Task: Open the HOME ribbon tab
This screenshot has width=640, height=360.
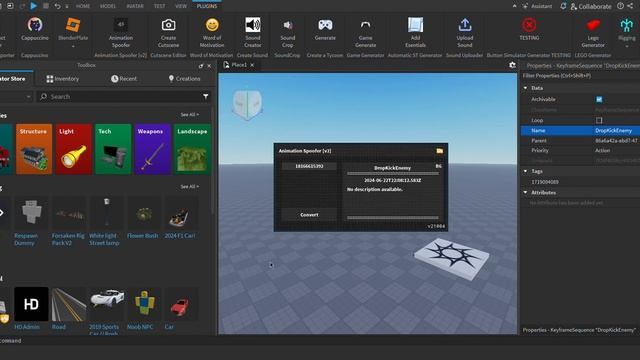Action: click(83, 6)
